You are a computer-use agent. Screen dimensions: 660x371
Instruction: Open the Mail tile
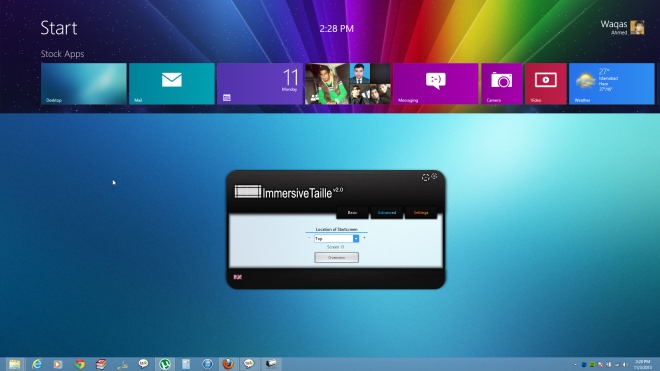(172, 84)
